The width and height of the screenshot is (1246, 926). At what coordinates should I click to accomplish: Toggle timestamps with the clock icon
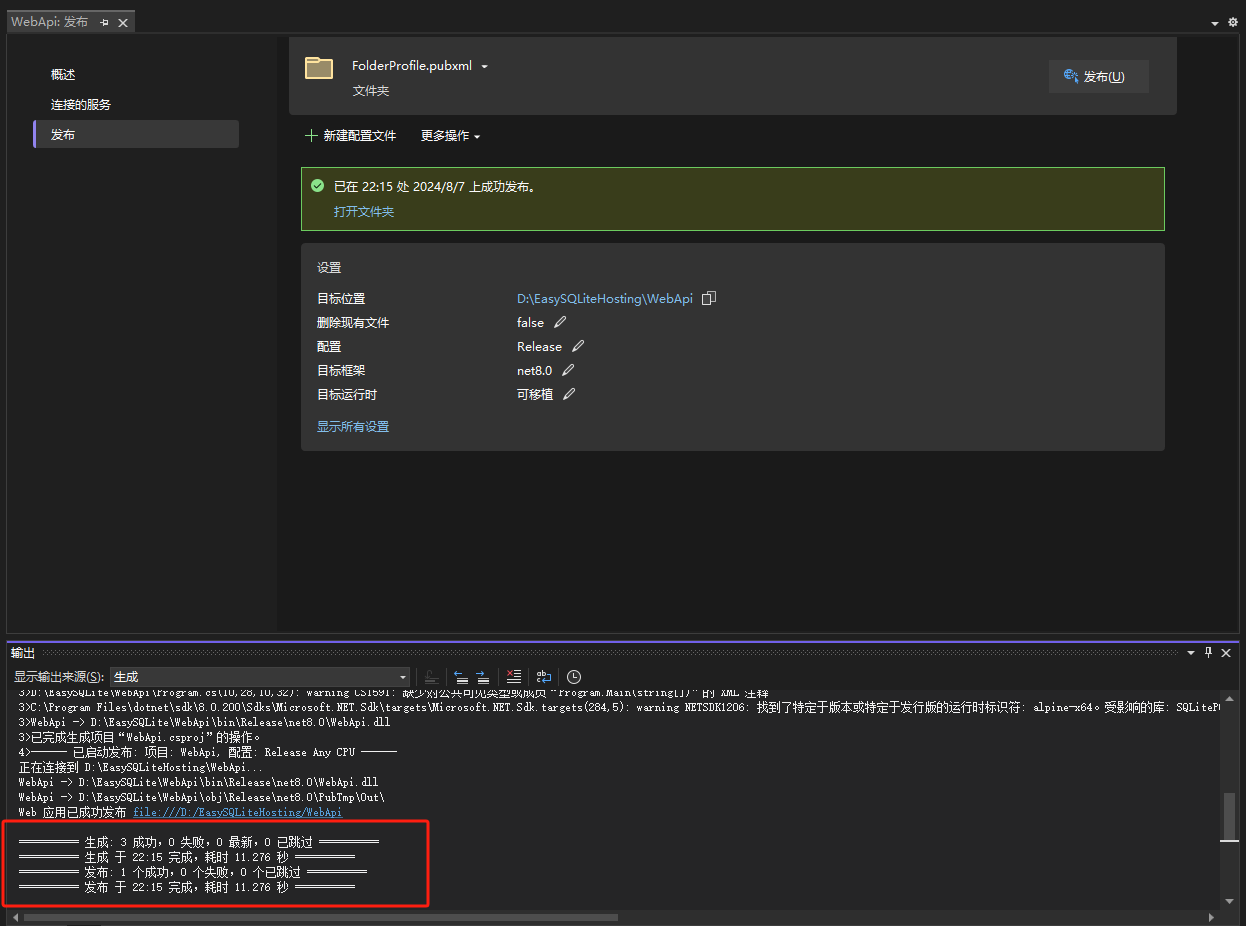573,677
